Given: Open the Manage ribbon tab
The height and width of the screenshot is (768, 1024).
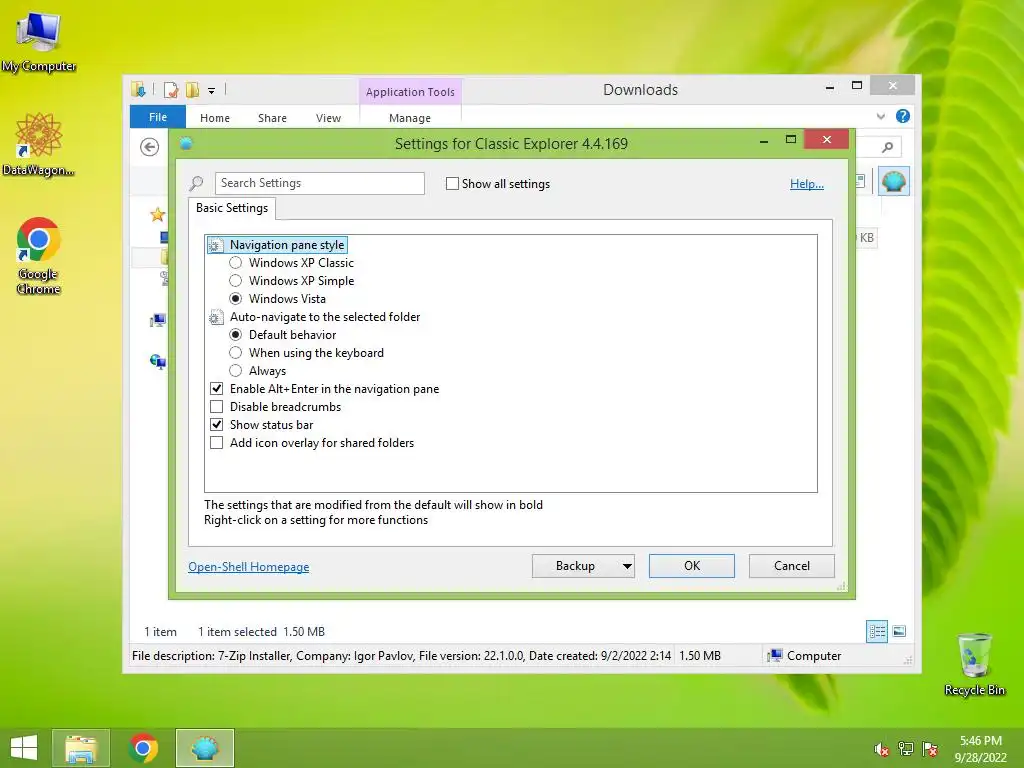Looking at the screenshot, I should pos(410,118).
